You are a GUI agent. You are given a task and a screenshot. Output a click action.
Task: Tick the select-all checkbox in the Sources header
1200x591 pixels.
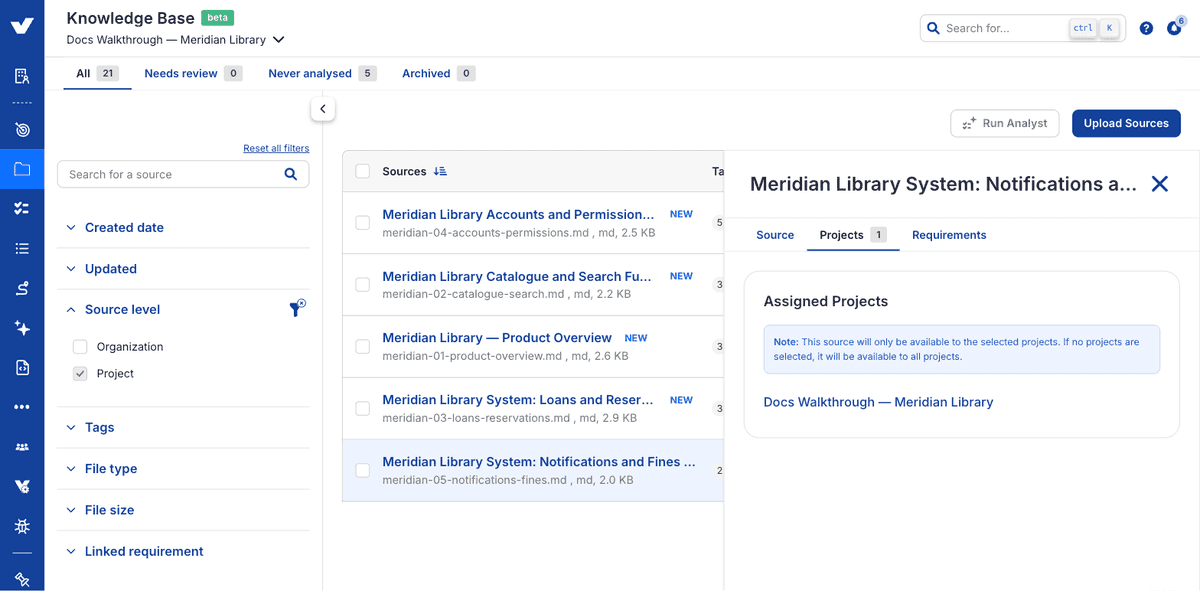coord(362,172)
